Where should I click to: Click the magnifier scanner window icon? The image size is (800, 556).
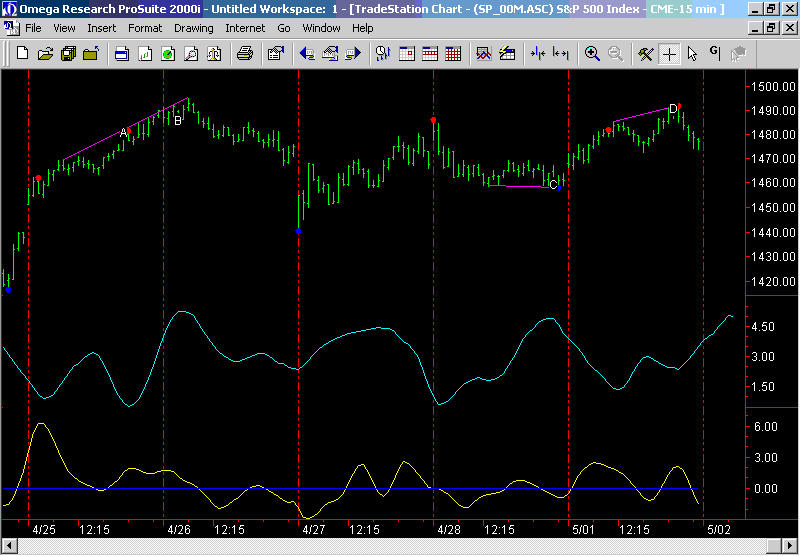tap(191, 53)
